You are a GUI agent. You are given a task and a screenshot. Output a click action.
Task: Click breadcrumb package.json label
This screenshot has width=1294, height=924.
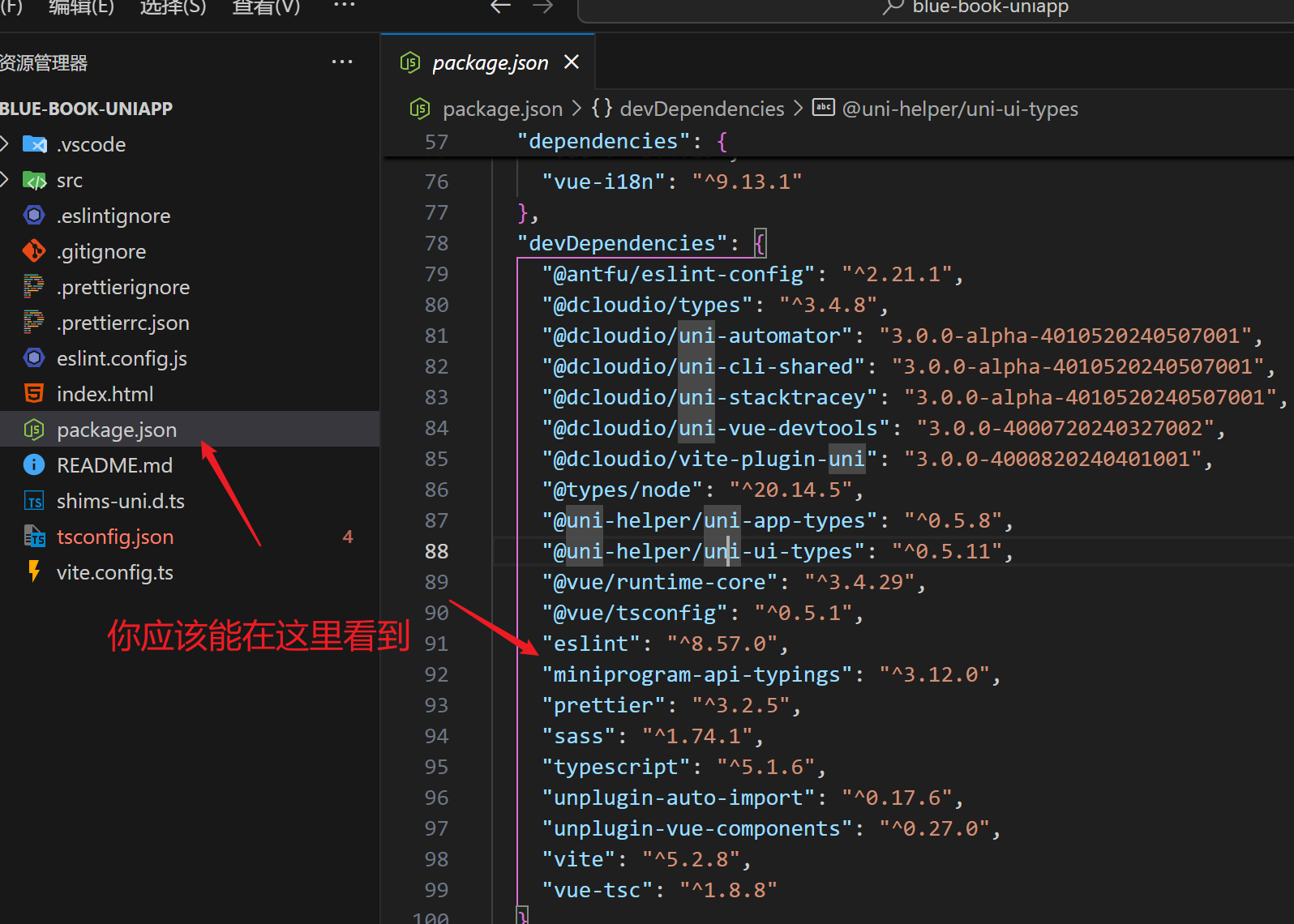(x=503, y=109)
